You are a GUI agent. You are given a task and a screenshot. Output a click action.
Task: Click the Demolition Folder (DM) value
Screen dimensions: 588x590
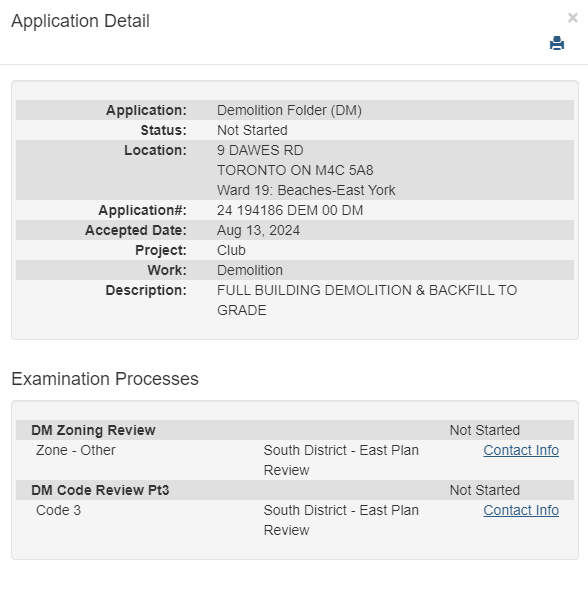(289, 110)
